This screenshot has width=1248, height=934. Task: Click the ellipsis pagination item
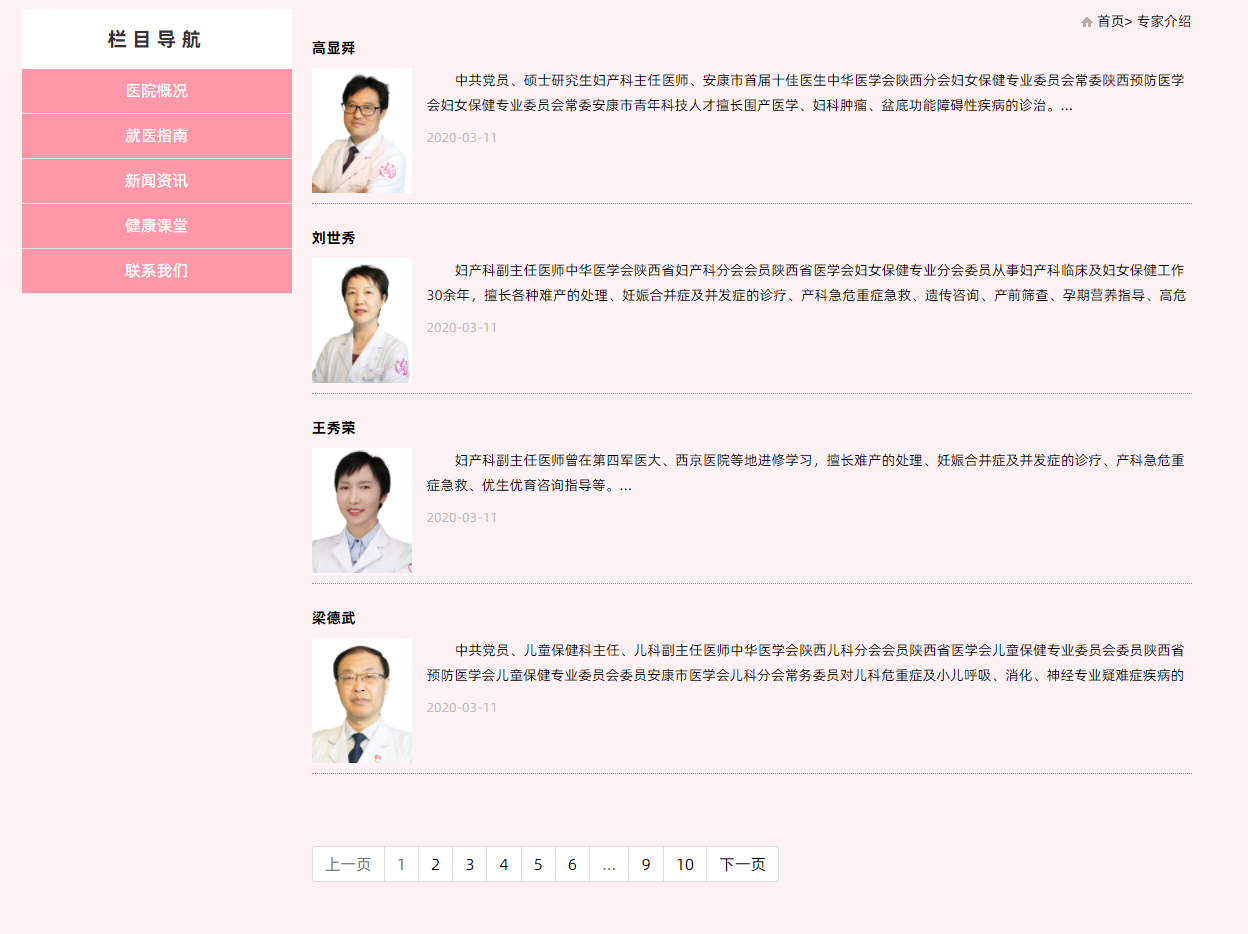(x=609, y=864)
